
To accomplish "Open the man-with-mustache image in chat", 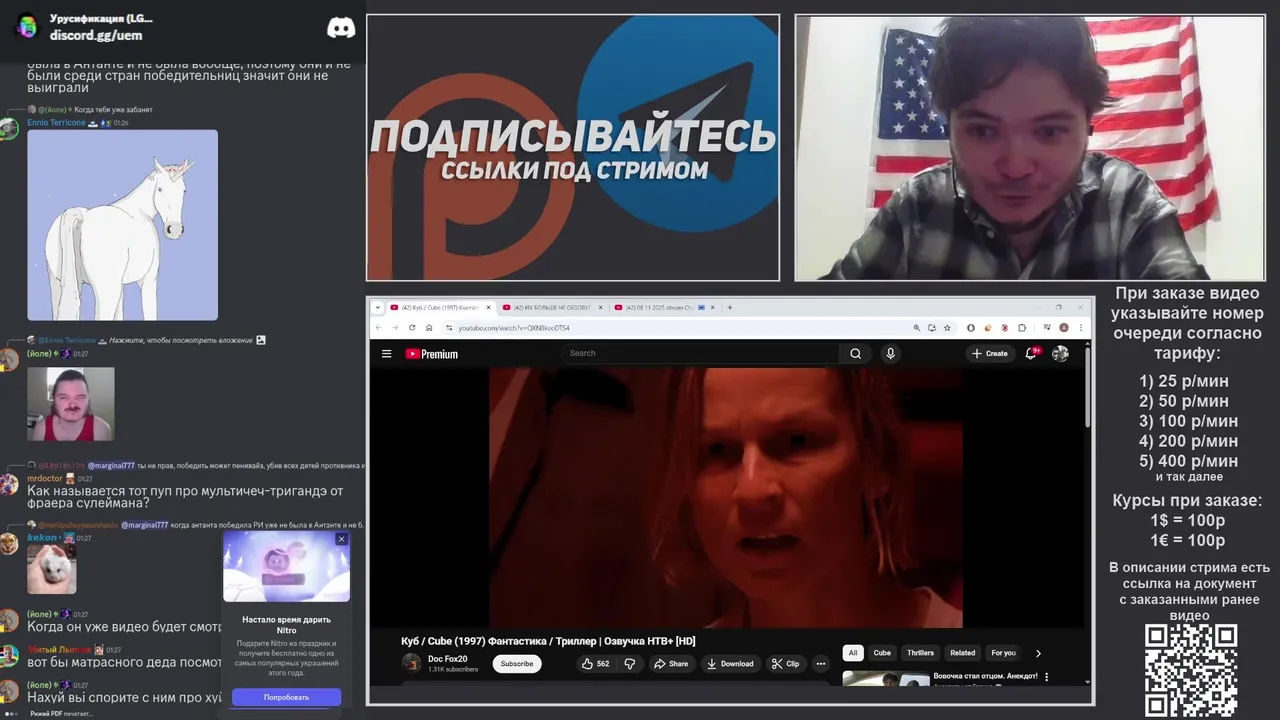I will [70, 404].
